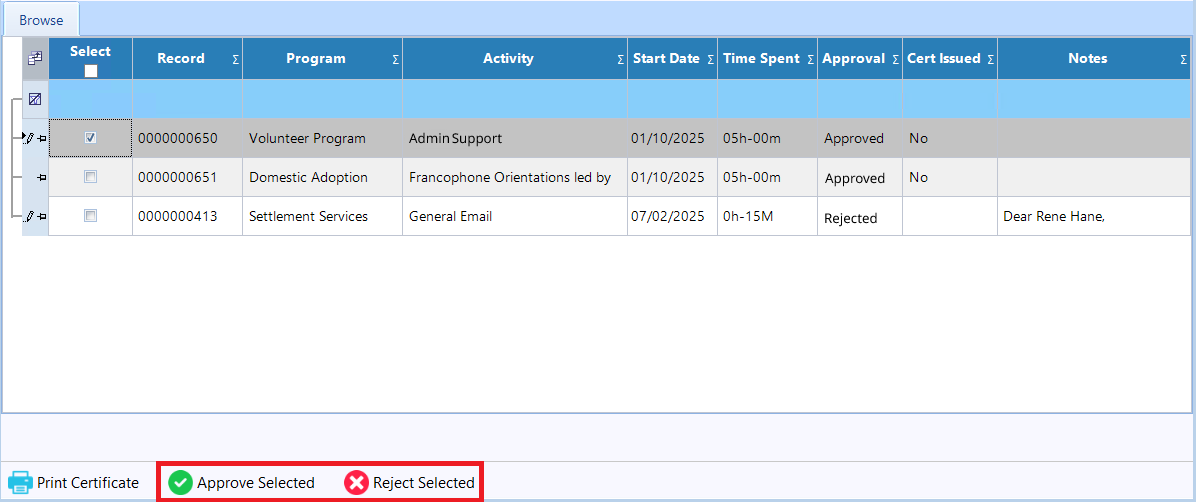This screenshot has width=1196, height=502.
Task: Click the Print Certificate button label
Action: click(88, 483)
